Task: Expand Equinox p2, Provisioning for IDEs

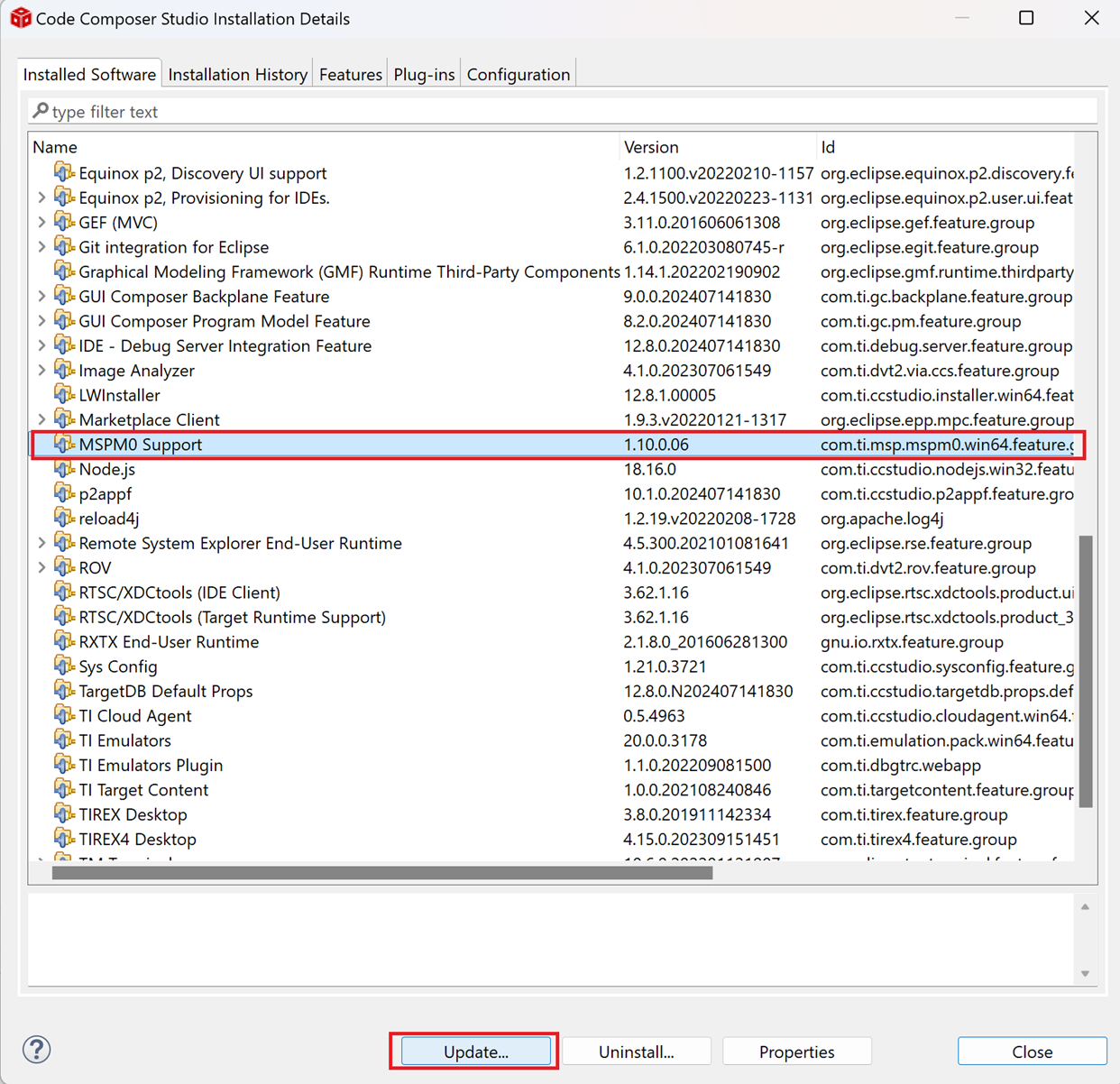Action: pos(41,198)
